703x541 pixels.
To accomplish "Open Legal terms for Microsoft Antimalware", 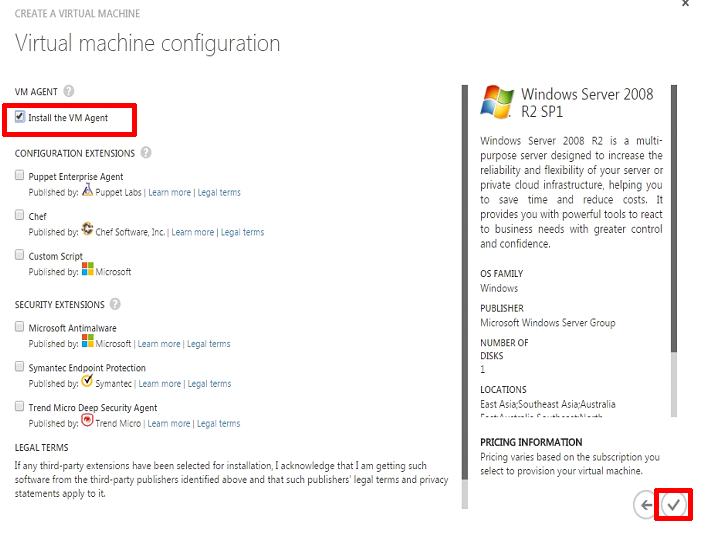I will (209, 344).
